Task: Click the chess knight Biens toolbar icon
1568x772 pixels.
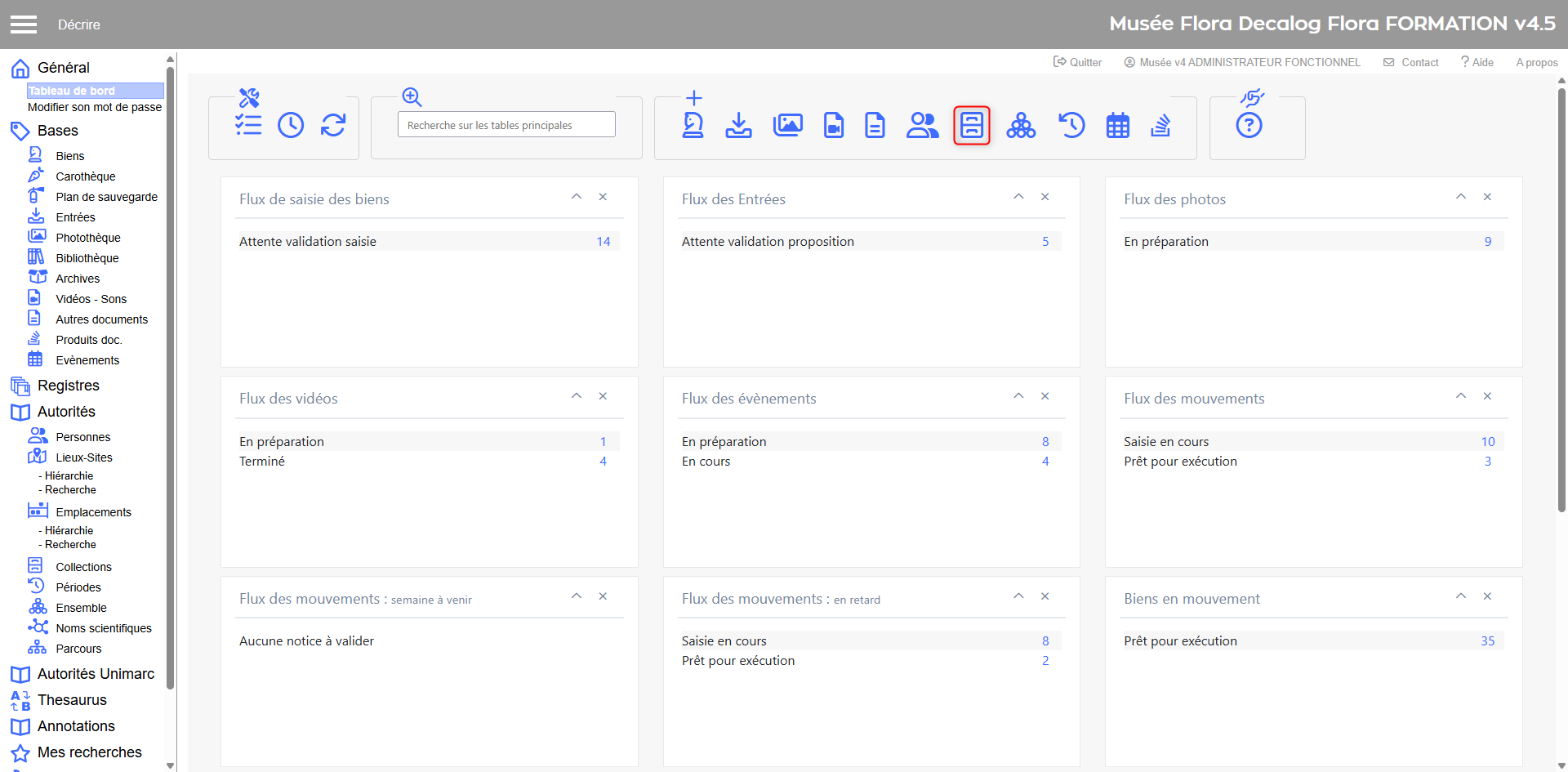Action: [x=693, y=125]
